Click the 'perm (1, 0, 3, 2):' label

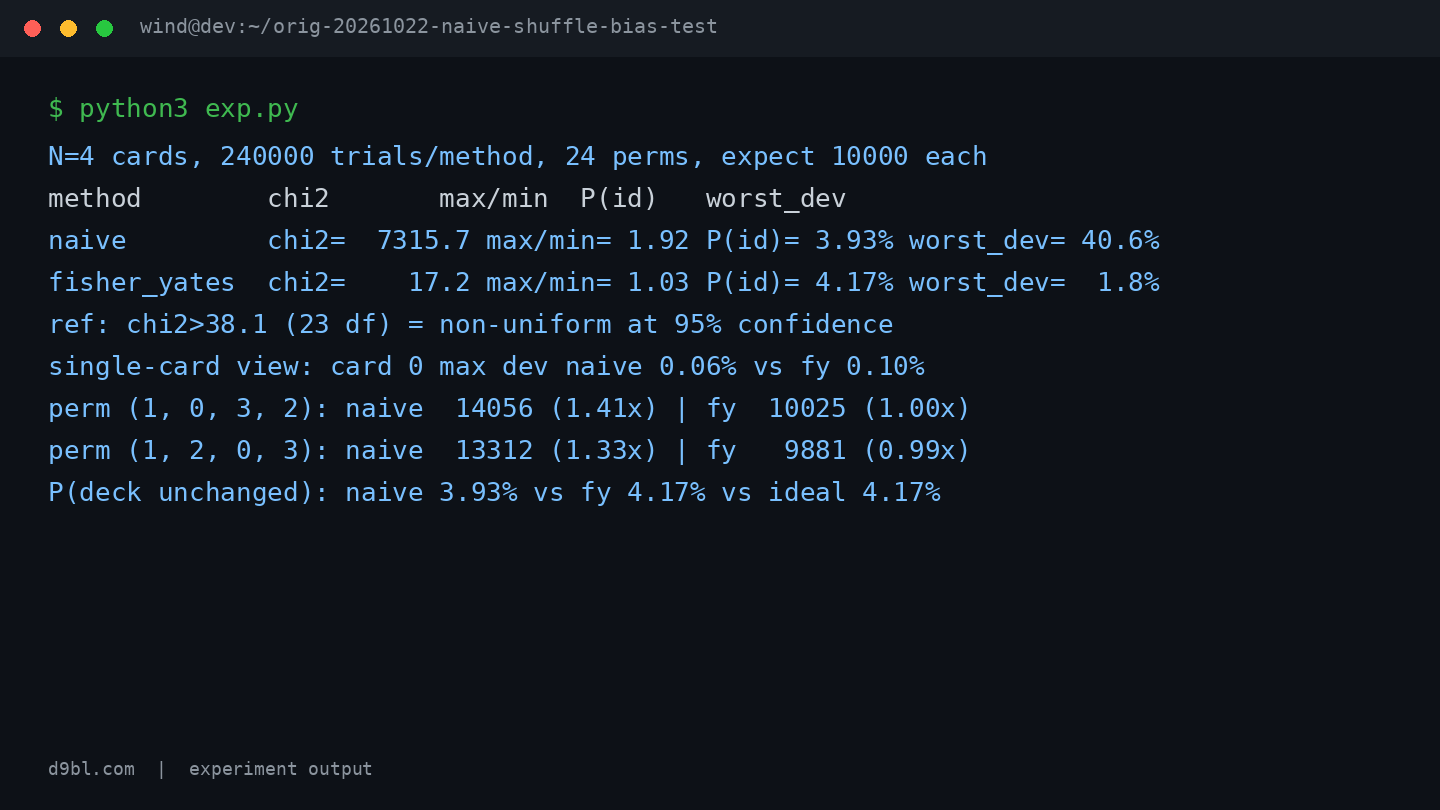pyautogui.click(x=189, y=409)
